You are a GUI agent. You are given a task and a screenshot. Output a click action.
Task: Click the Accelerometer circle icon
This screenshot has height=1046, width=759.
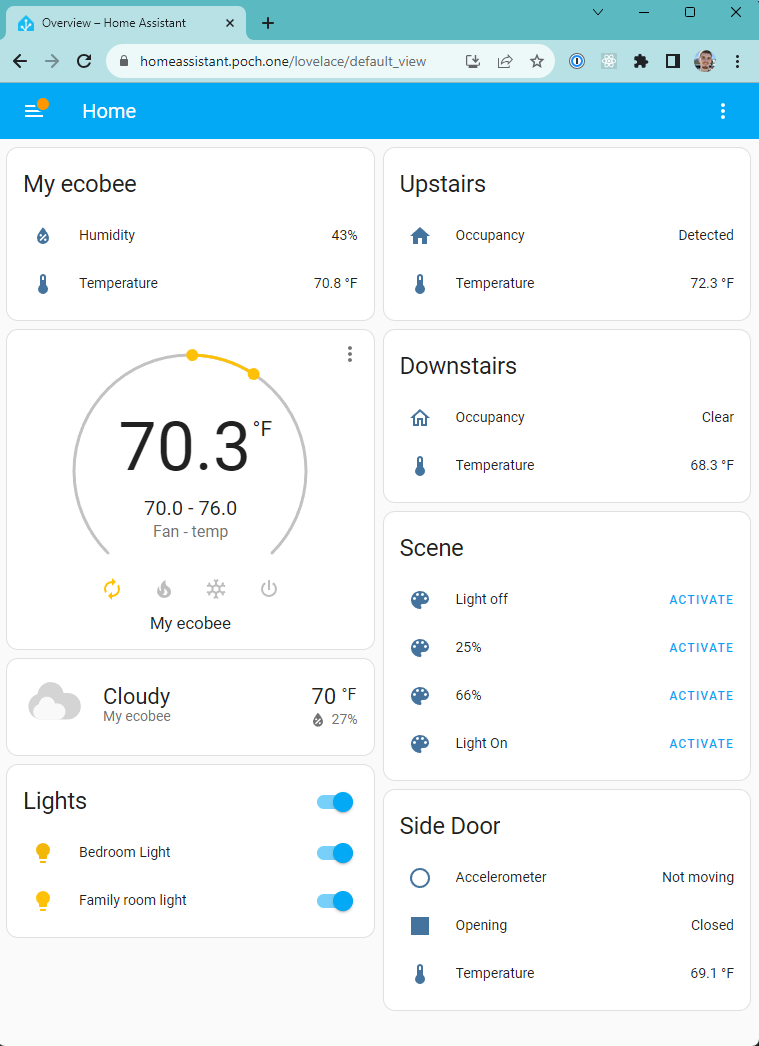[420, 878]
